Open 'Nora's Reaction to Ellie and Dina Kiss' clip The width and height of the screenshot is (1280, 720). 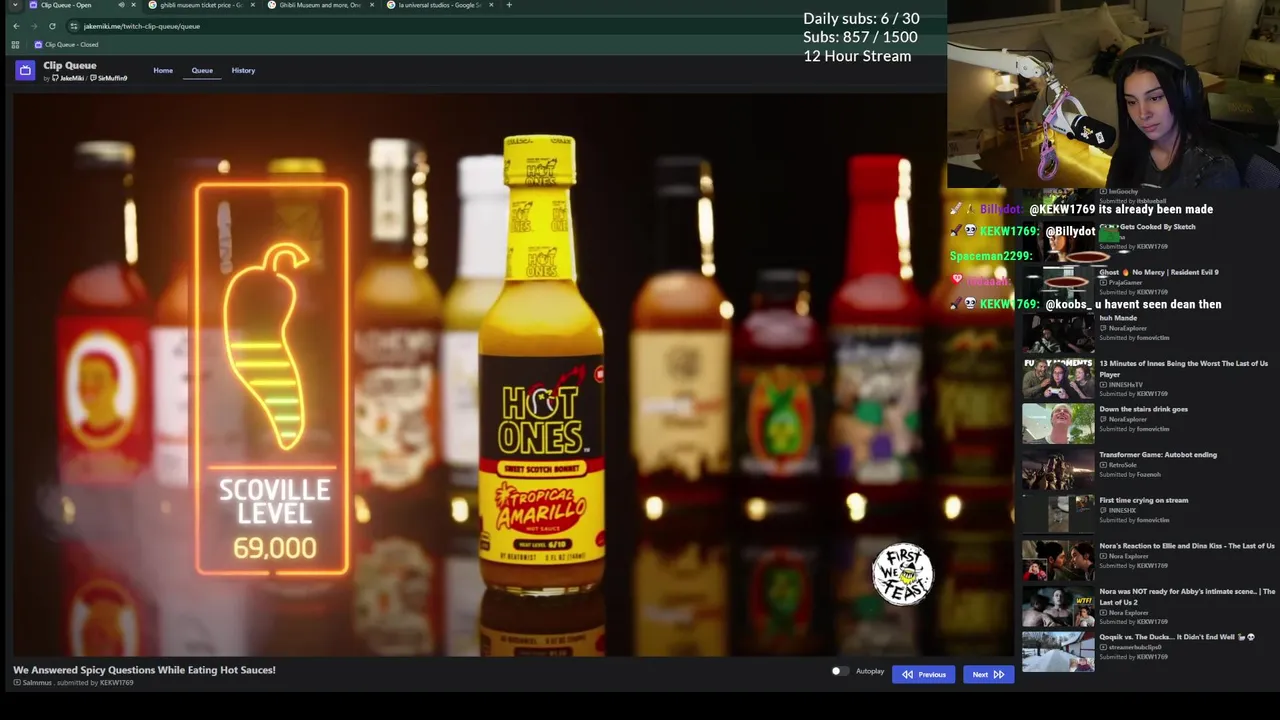[x=1187, y=546]
